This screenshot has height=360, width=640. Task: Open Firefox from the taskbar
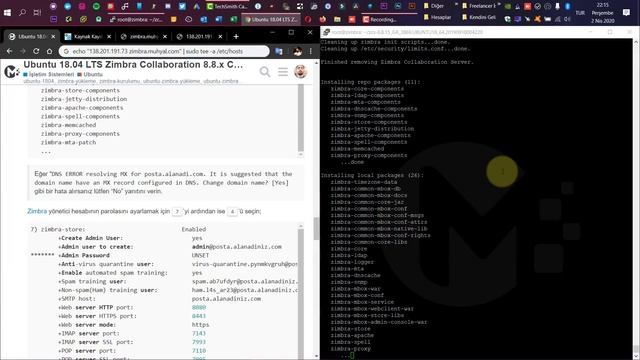click(x=322, y=19)
